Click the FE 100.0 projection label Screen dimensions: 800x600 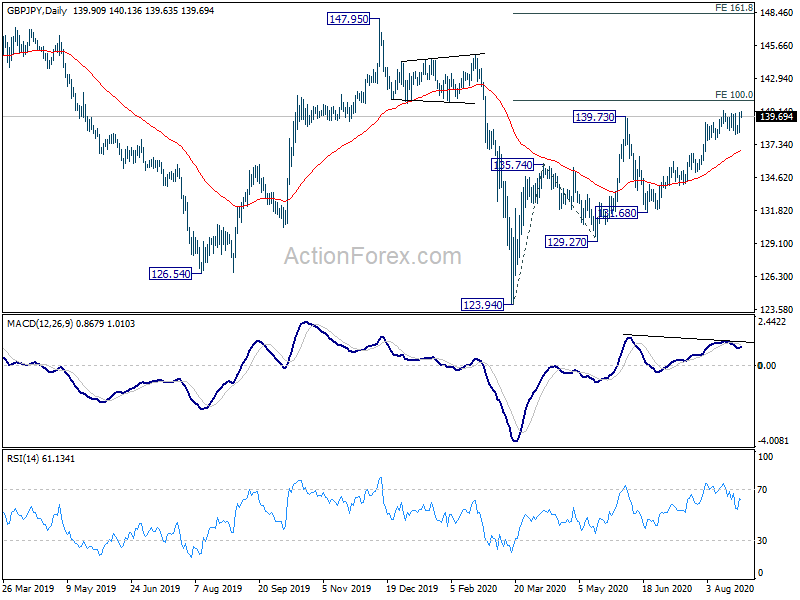734,94
